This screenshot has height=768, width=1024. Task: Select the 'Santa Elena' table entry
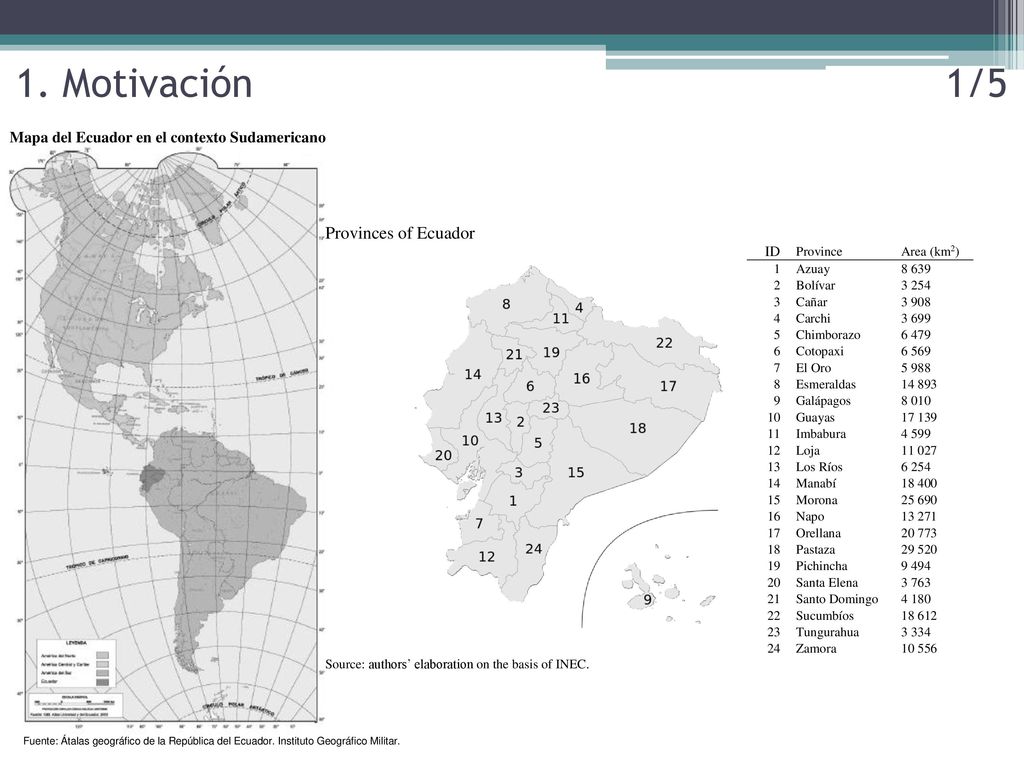[826, 583]
